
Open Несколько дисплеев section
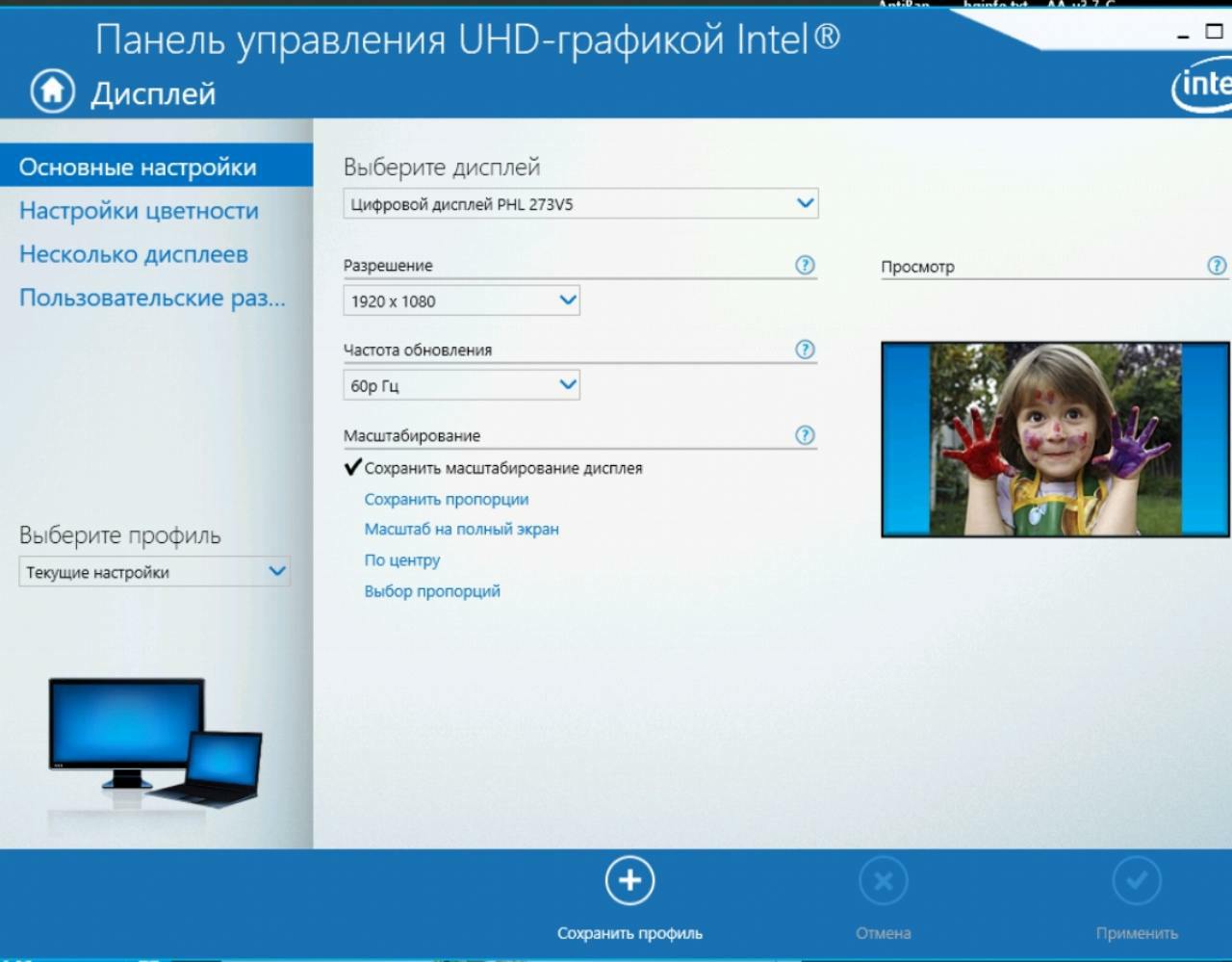134,254
